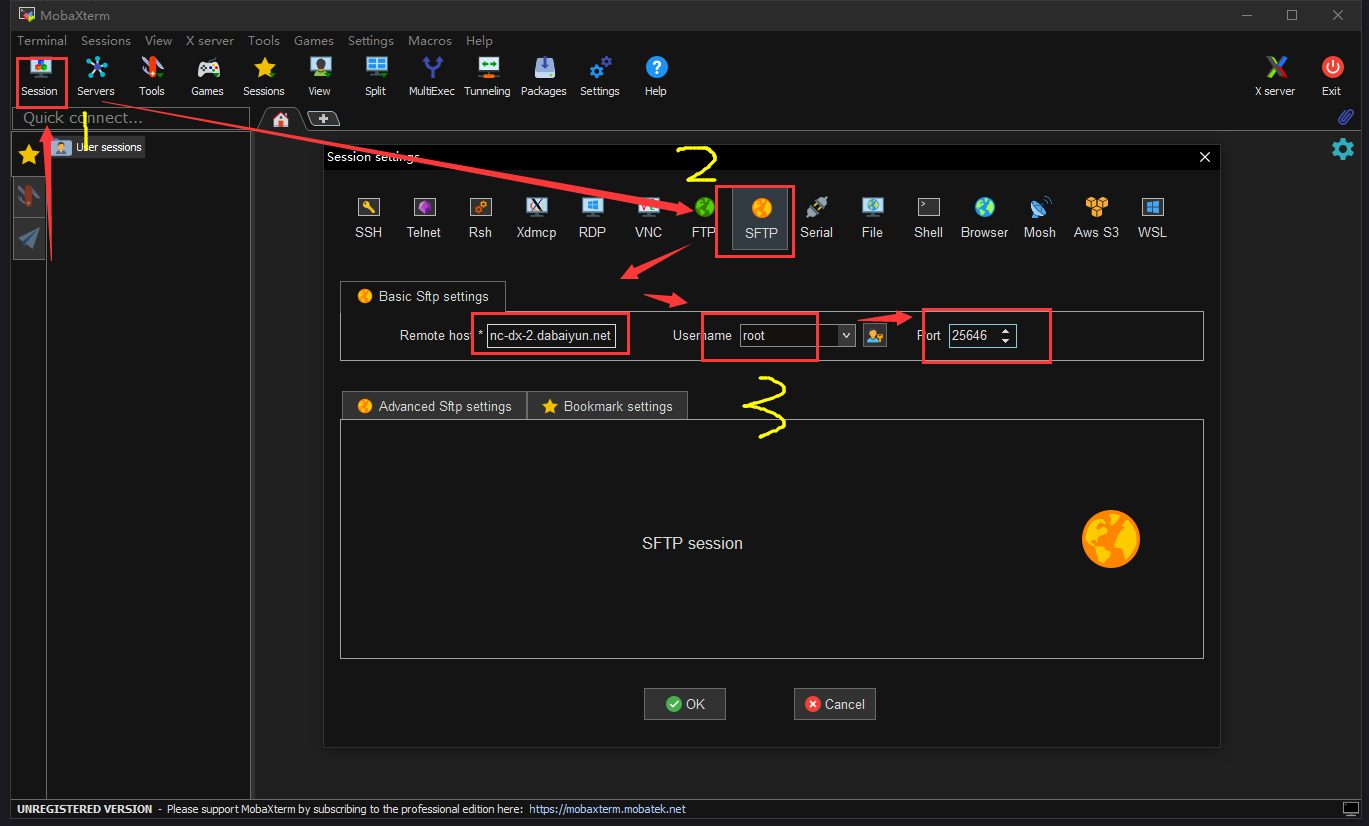Open the star Sessions sidebar tab
This screenshot has width=1369, height=826.
[29, 155]
